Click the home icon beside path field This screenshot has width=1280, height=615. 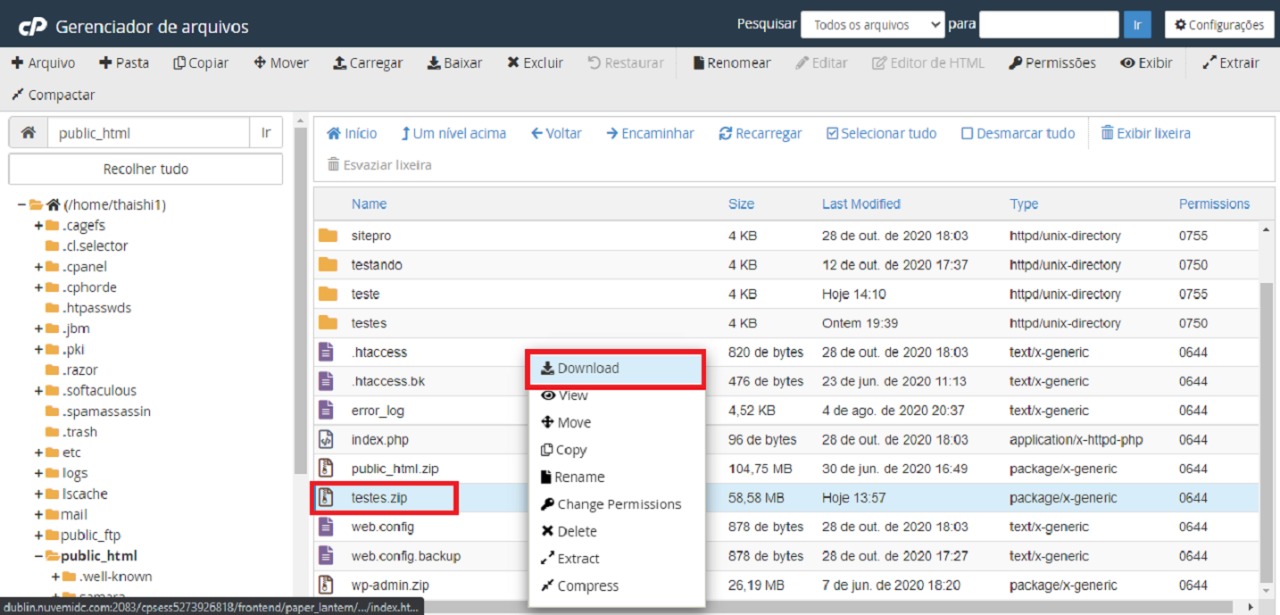[x=28, y=133]
